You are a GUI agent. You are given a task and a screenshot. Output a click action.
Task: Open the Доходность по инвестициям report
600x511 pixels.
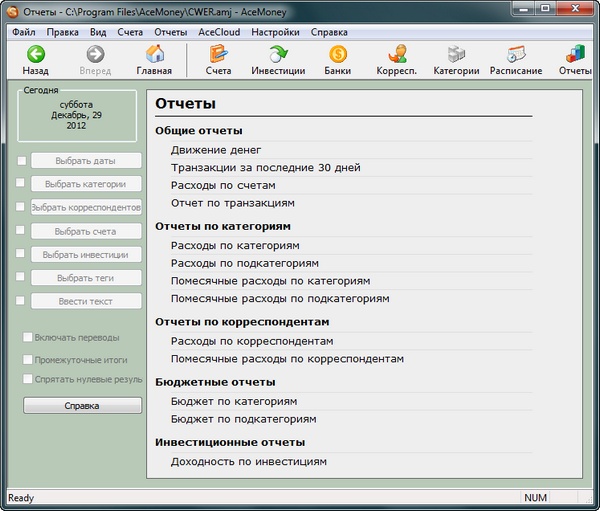(x=248, y=461)
